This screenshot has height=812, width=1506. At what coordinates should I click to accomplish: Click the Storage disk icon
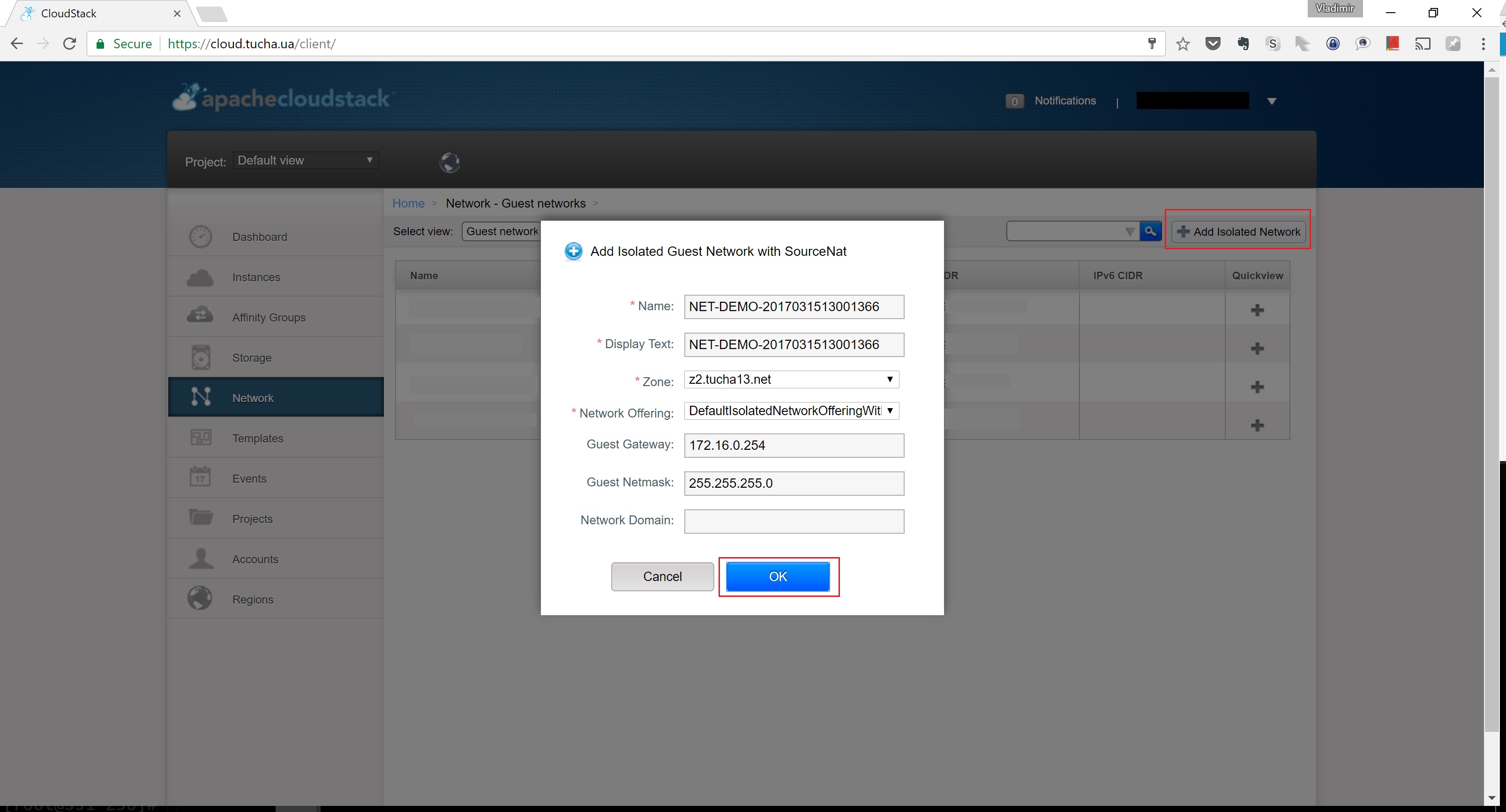(x=201, y=357)
